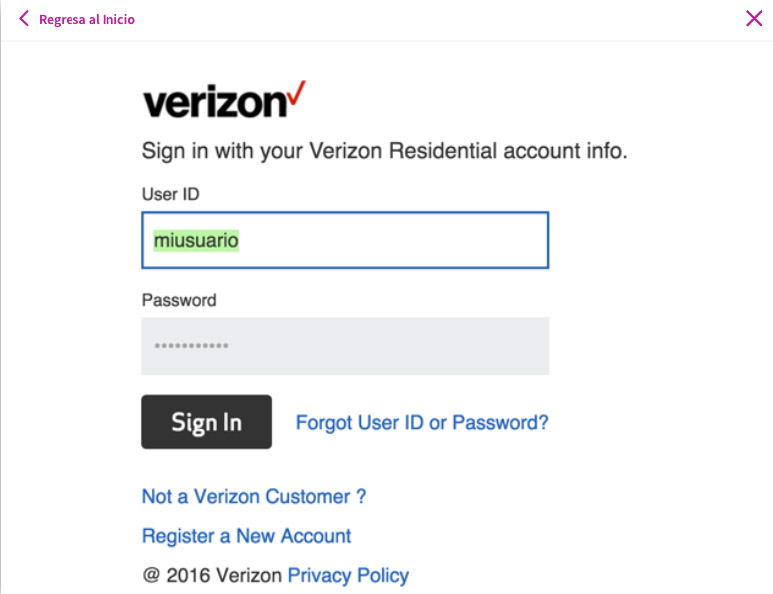The width and height of the screenshot is (773, 594).
Task: Click the masked password dots
Action: point(191,346)
